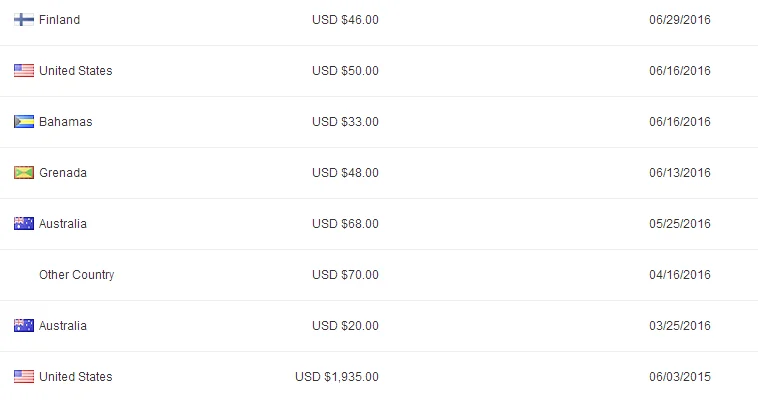Click the Australia flag in the $68.00 row

(x=24, y=224)
